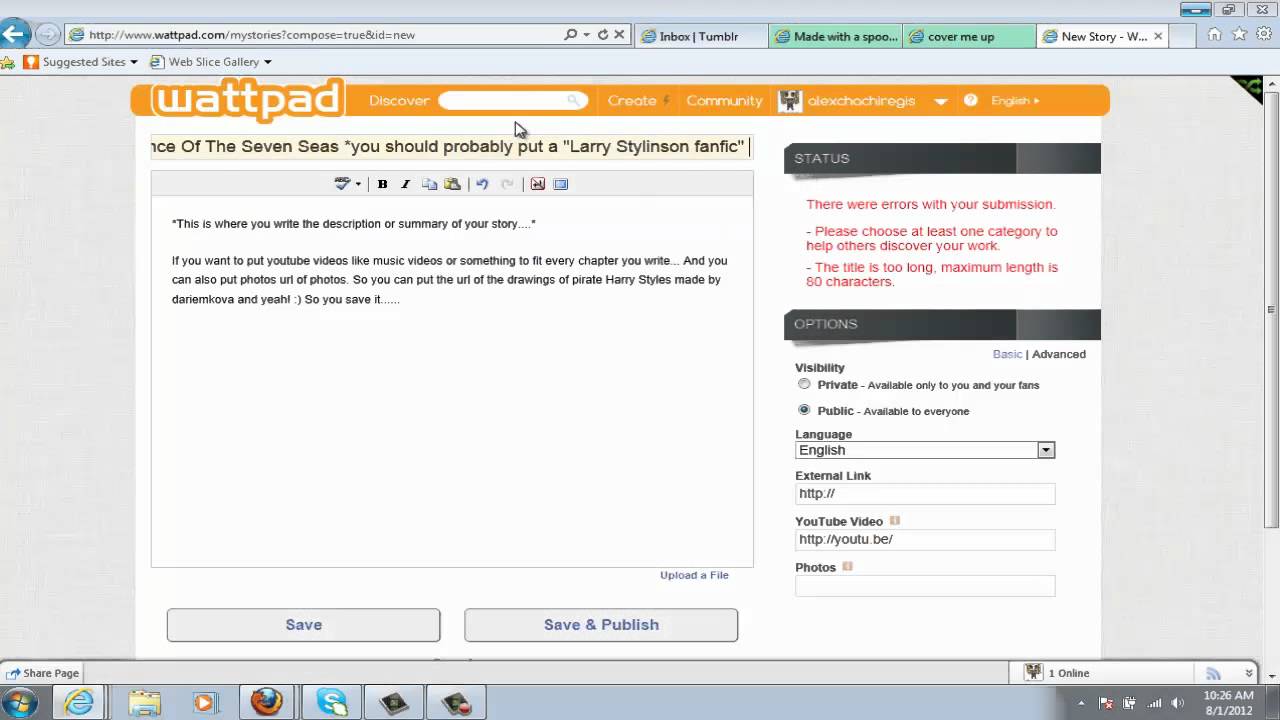Screen dimensions: 1280x720
Task: Click the paste icon in editor toolbar
Action: pyautogui.click(x=453, y=184)
